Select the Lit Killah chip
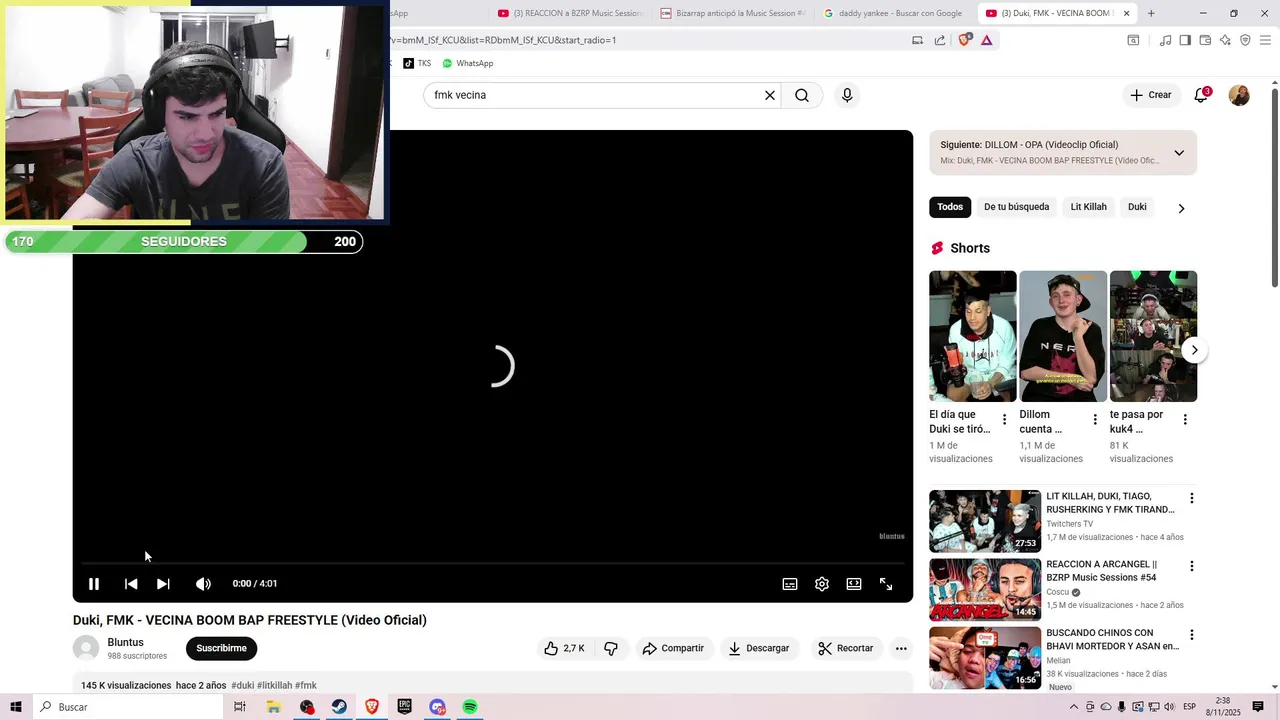1280x720 pixels. [x=1089, y=207]
